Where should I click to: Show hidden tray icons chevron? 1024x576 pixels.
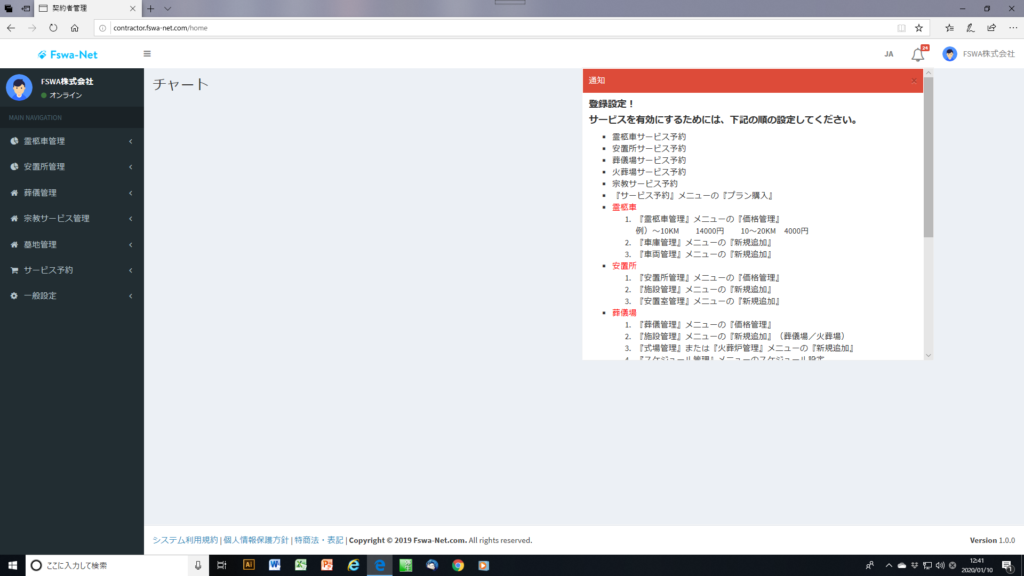coord(889,566)
